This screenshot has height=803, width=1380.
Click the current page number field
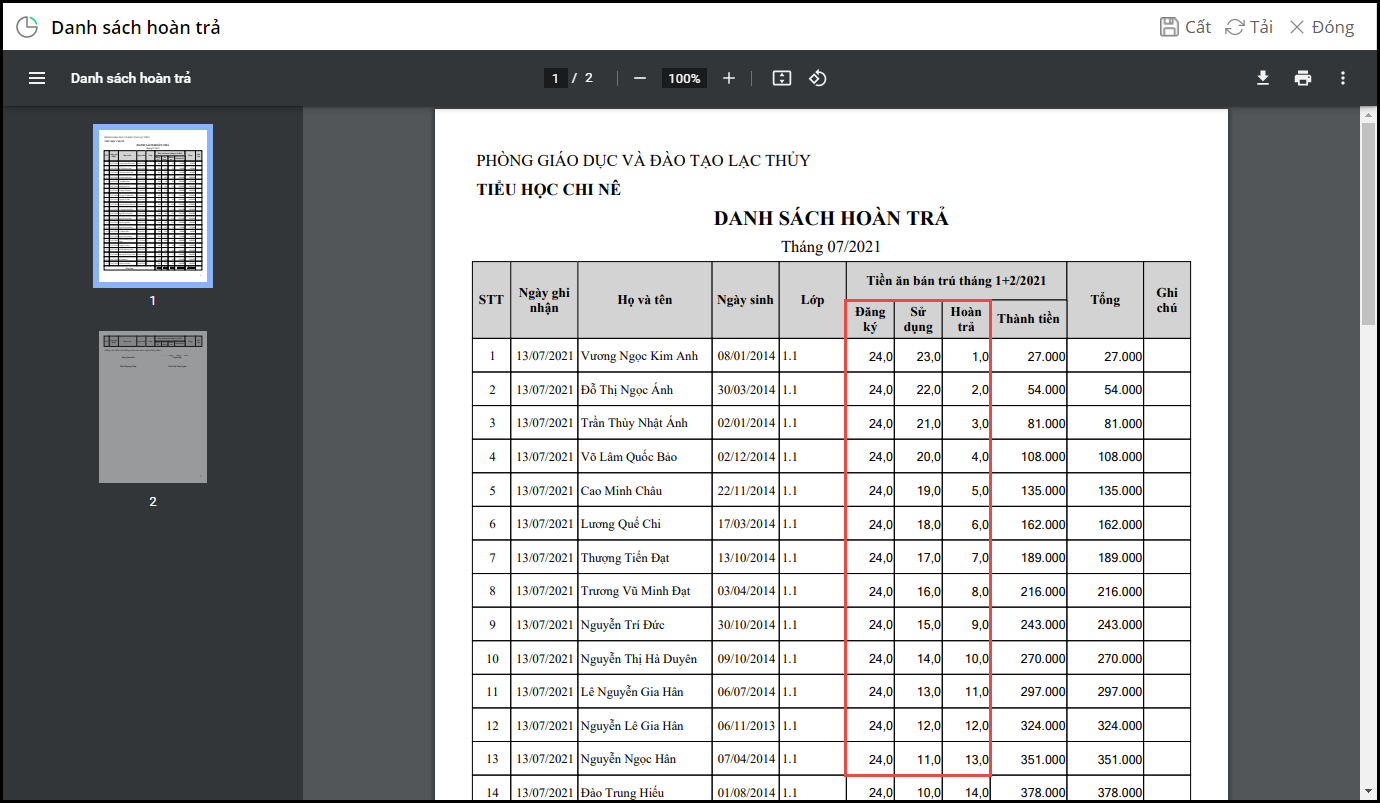(x=556, y=78)
